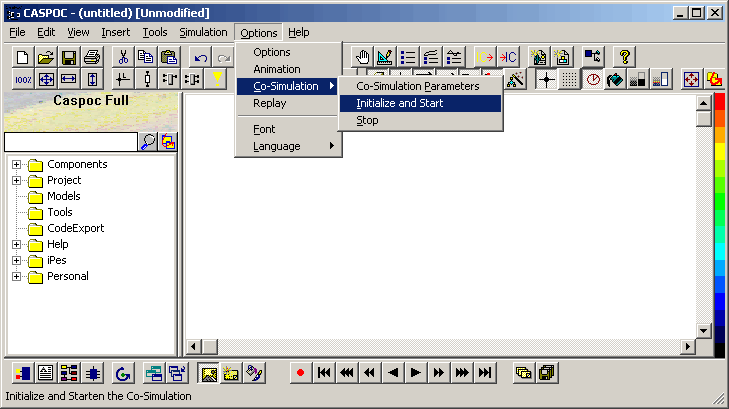Image resolution: width=729 pixels, height=409 pixels.
Task: Open the Simulation menu
Action: pyautogui.click(x=203, y=32)
